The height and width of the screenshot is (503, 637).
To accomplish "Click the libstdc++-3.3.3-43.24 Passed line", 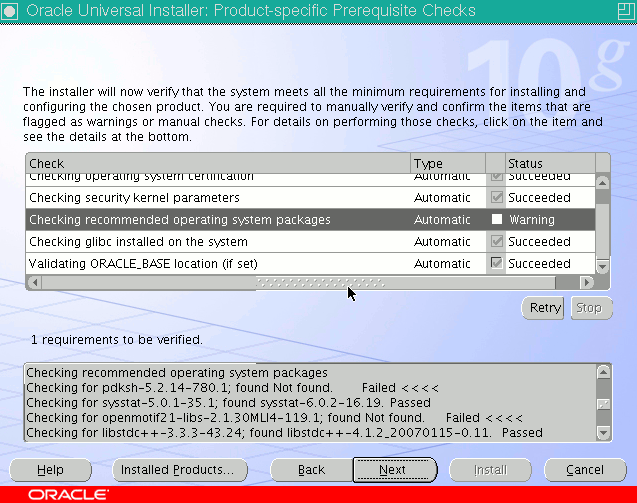I will (284, 433).
